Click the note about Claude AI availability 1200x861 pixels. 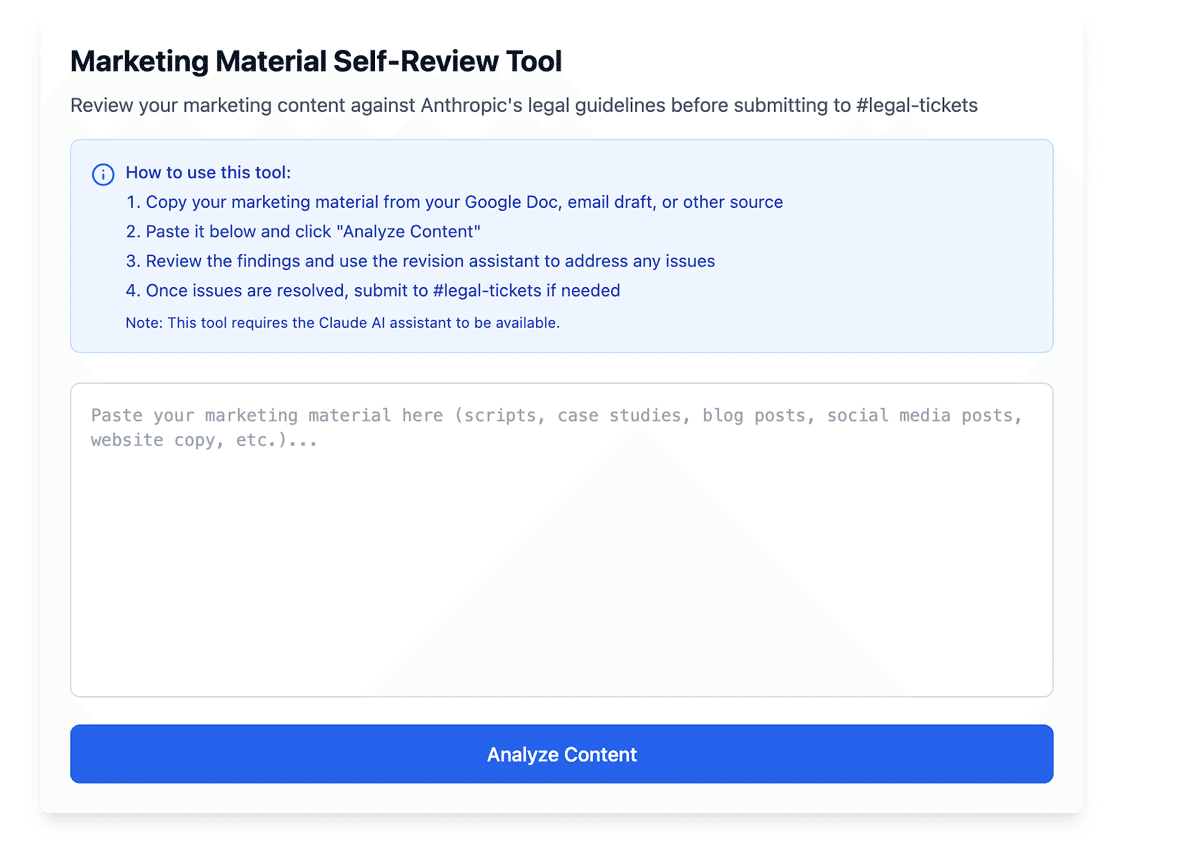(342, 323)
